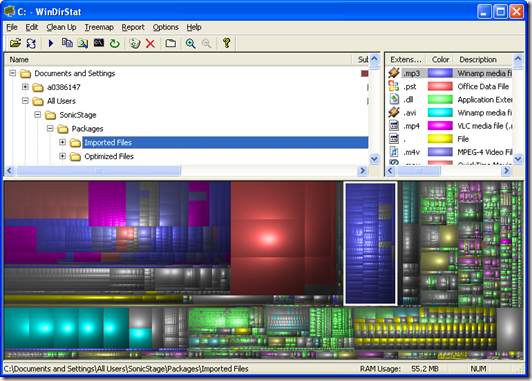Viewport: 532px width, 381px height.
Task: Click the cyan .avi color swatch
Action: 440,113
